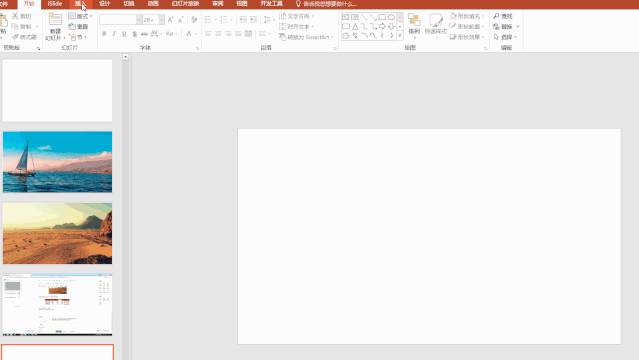
Task: Toggle italic formatting I
Action: tap(114, 34)
